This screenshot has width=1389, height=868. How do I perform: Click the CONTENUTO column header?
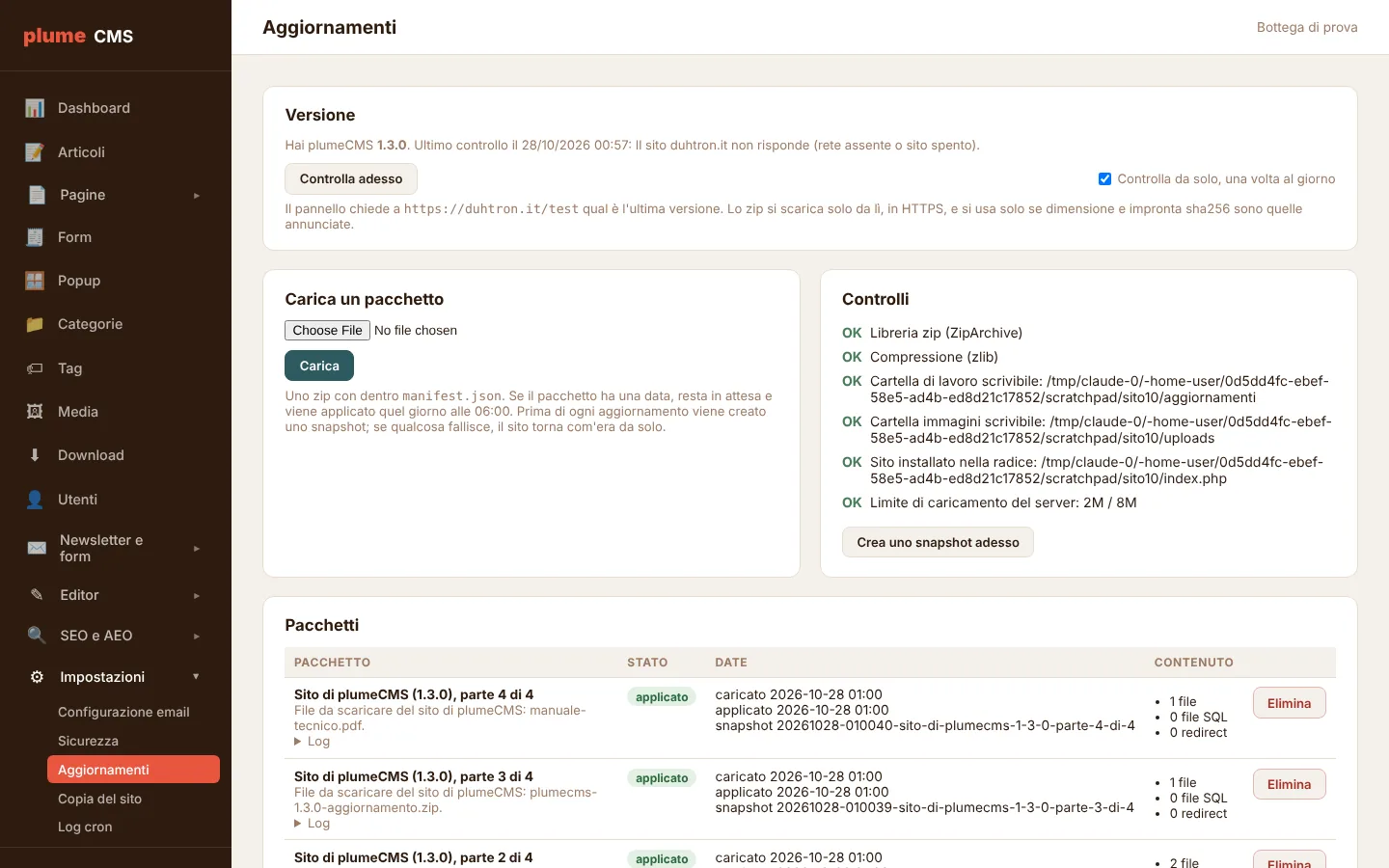tap(1194, 663)
